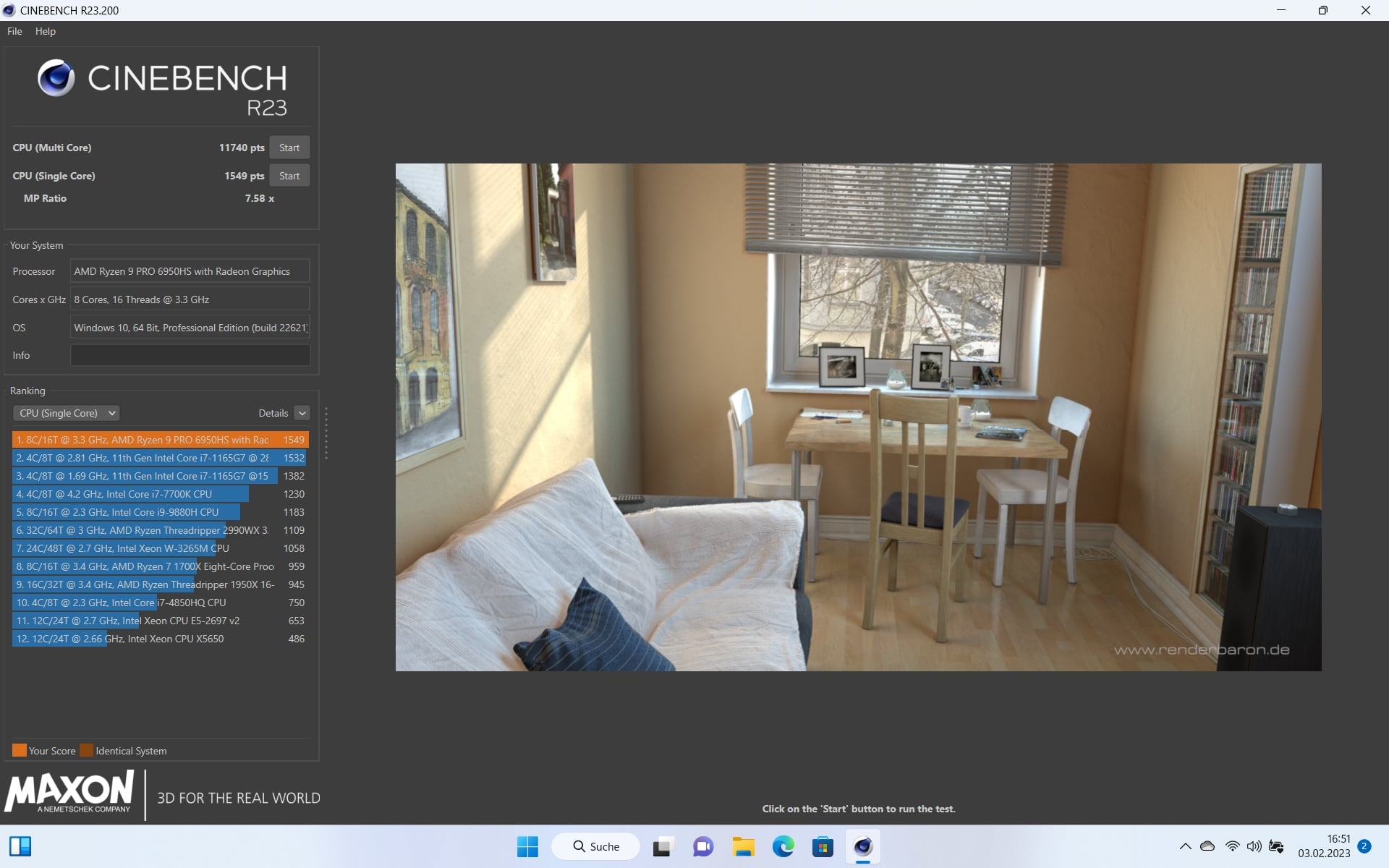Launch Microsoft Edge from taskbar
Image resolution: width=1389 pixels, height=868 pixels.
783,846
